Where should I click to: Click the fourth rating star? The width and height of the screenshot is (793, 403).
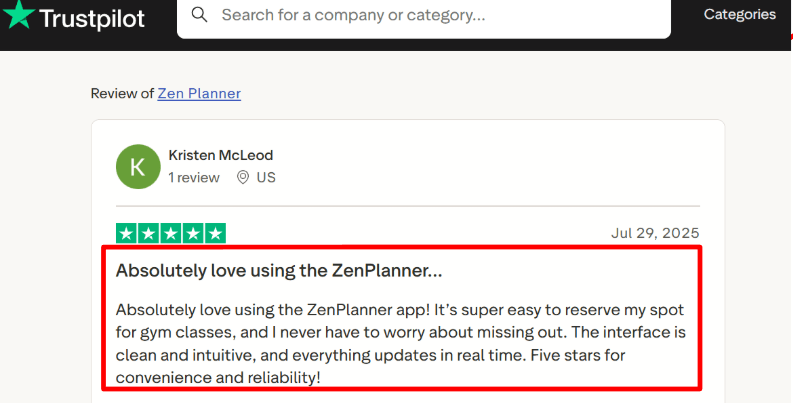[x=193, y=233]
